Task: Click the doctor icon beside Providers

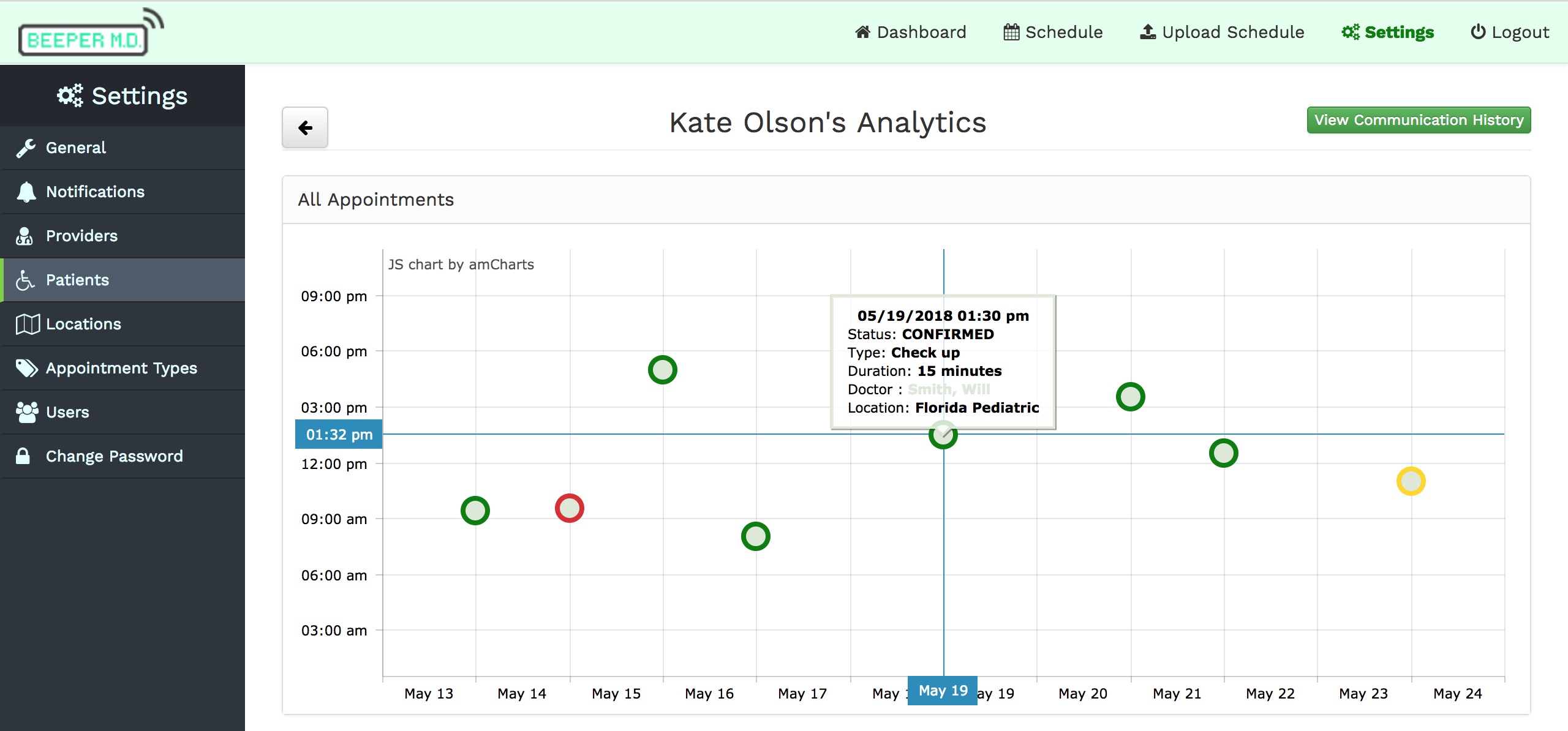Action: point(24,236)
